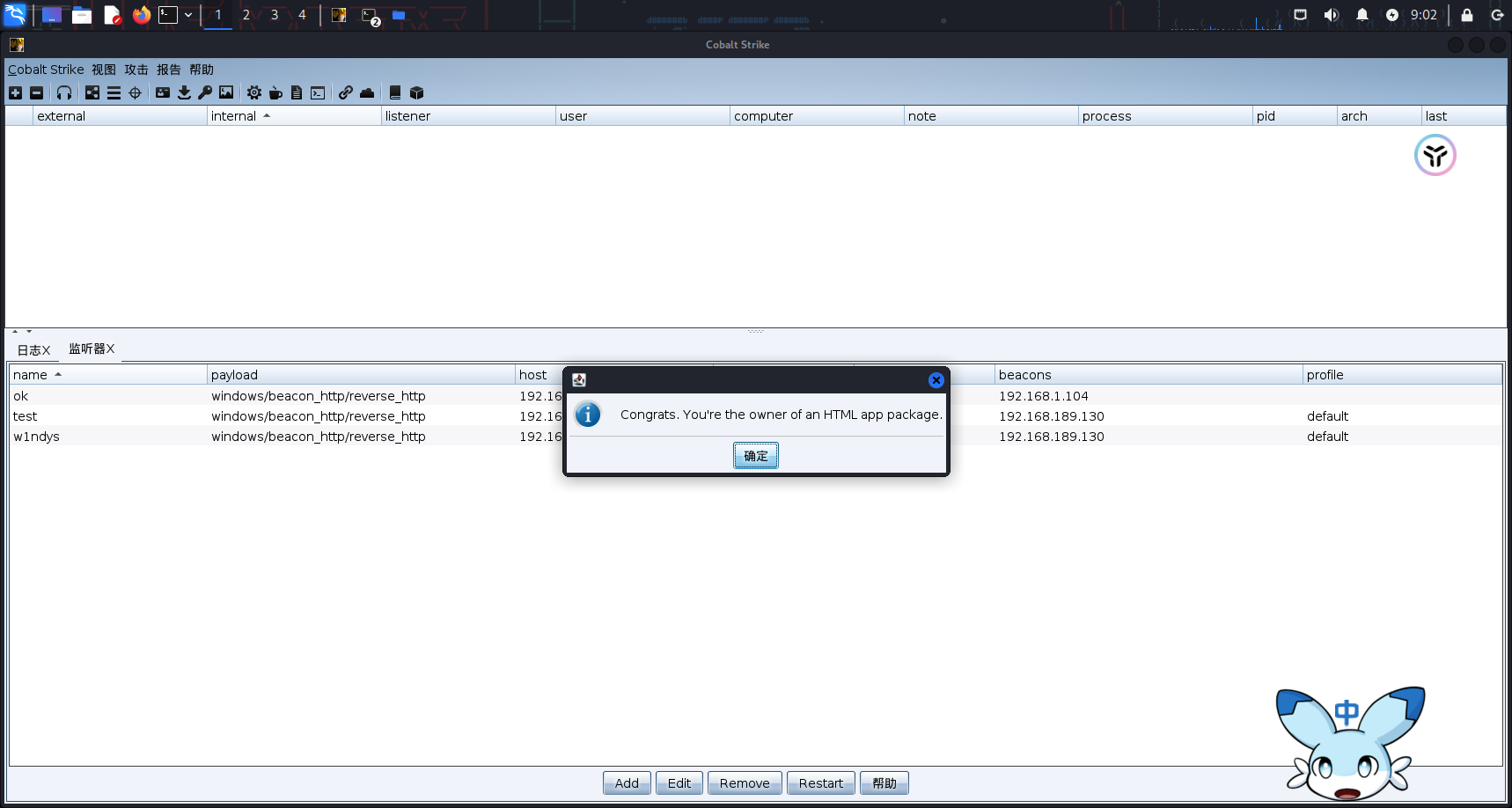
Task: Click the gear payload generator icon
Action: click(254, 92)
